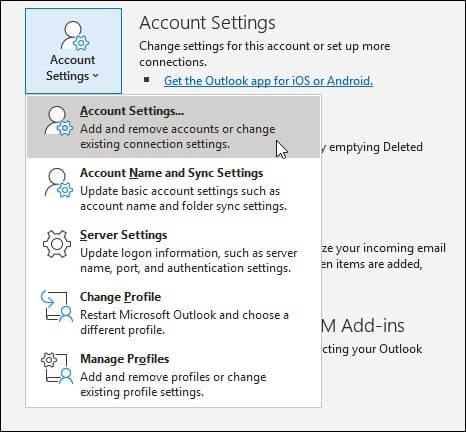
Task: Choose the Account Settings... menu entry
Action: coord(173,127)
